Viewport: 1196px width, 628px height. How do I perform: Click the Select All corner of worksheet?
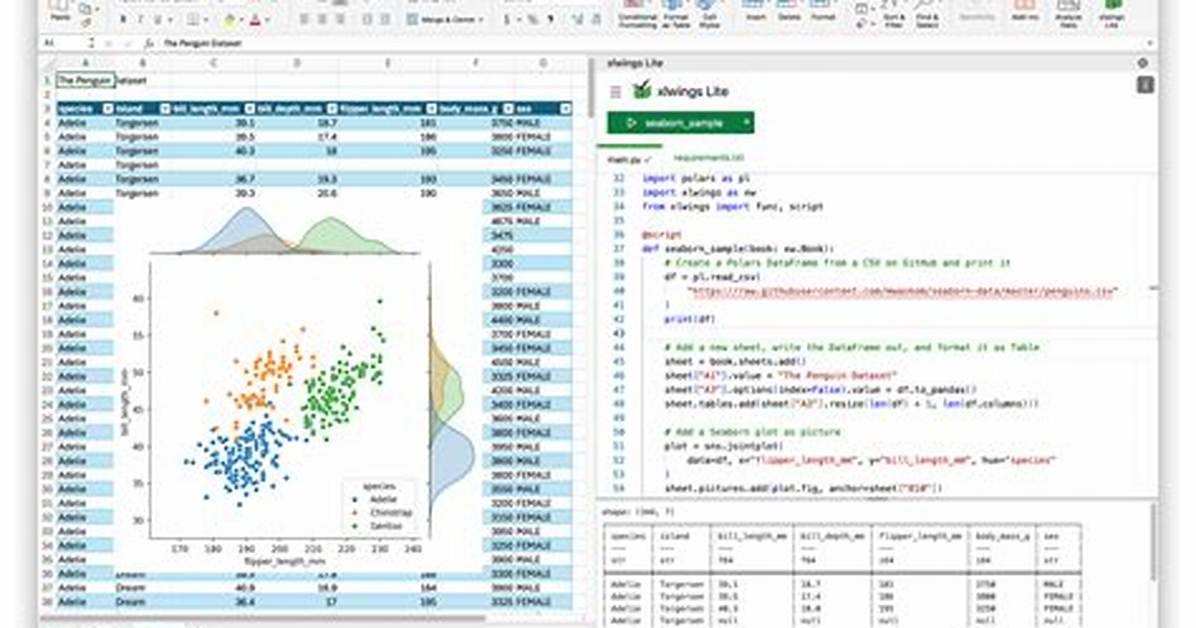(x=48, y=63)
